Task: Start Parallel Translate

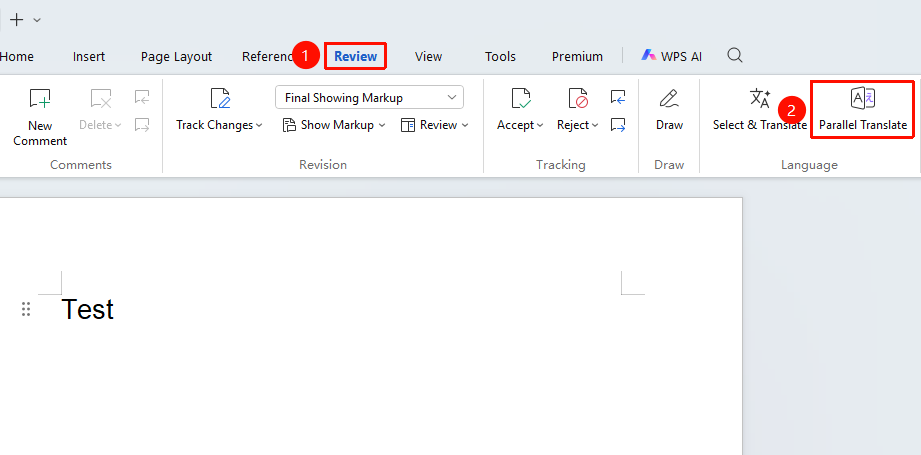Action: click(862, 109)
